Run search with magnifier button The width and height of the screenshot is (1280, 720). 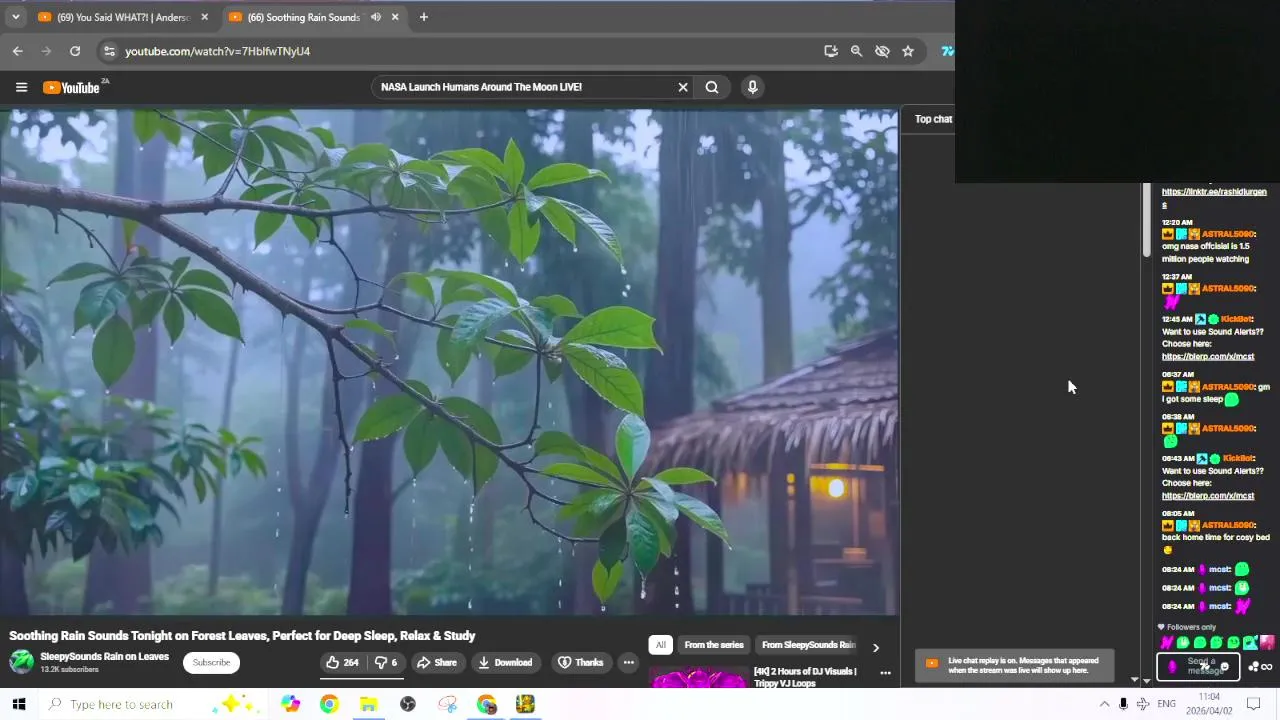(x=712, y=87)
